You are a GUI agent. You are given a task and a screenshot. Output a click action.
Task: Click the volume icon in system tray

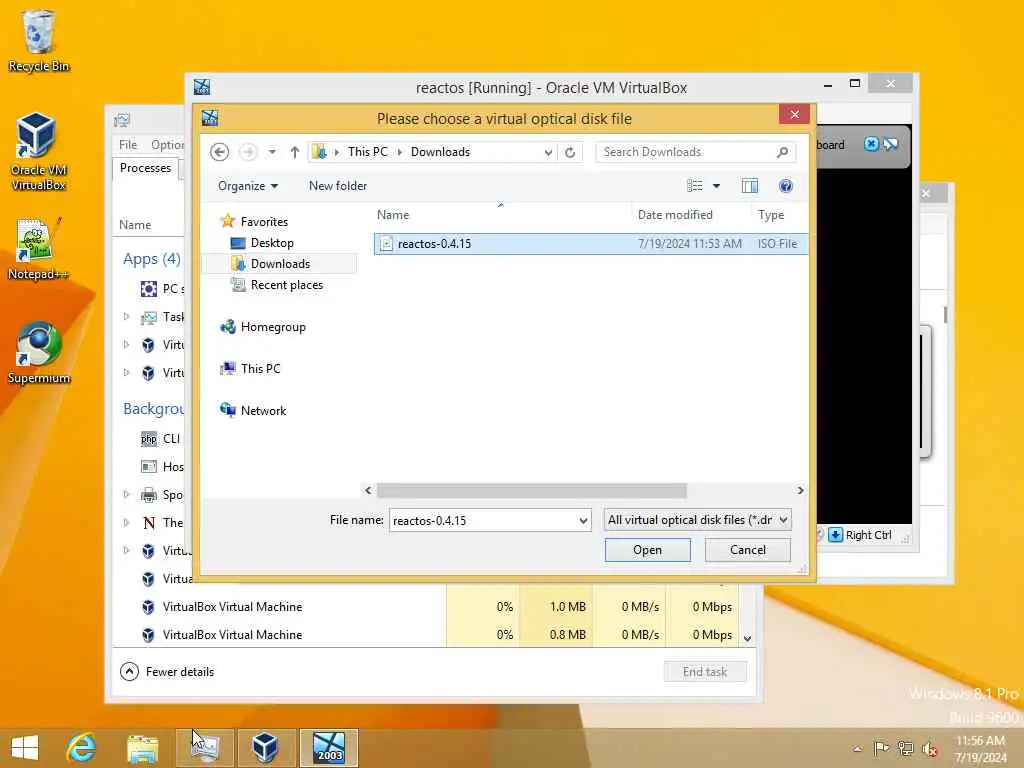[930, 749]
